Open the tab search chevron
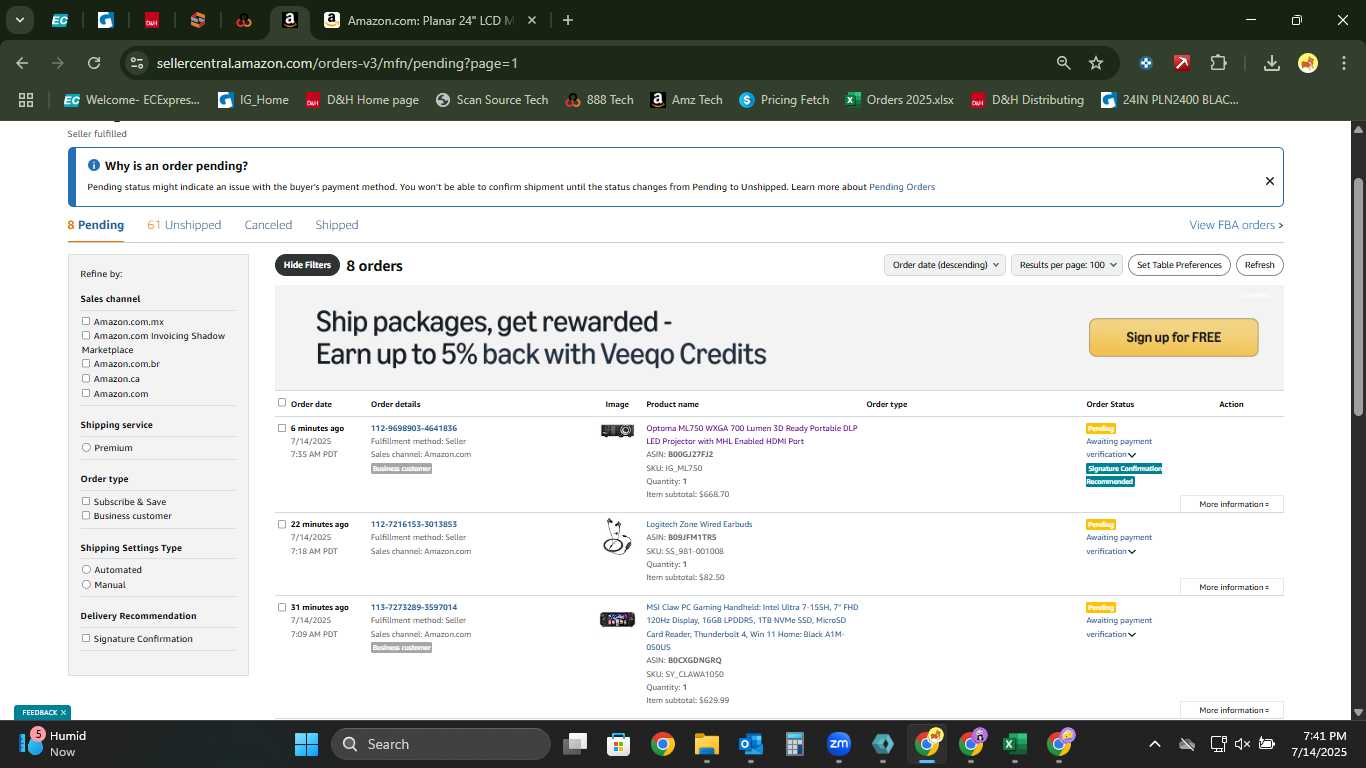Viewport: 1366px width, 768px height. coord(20,20)
